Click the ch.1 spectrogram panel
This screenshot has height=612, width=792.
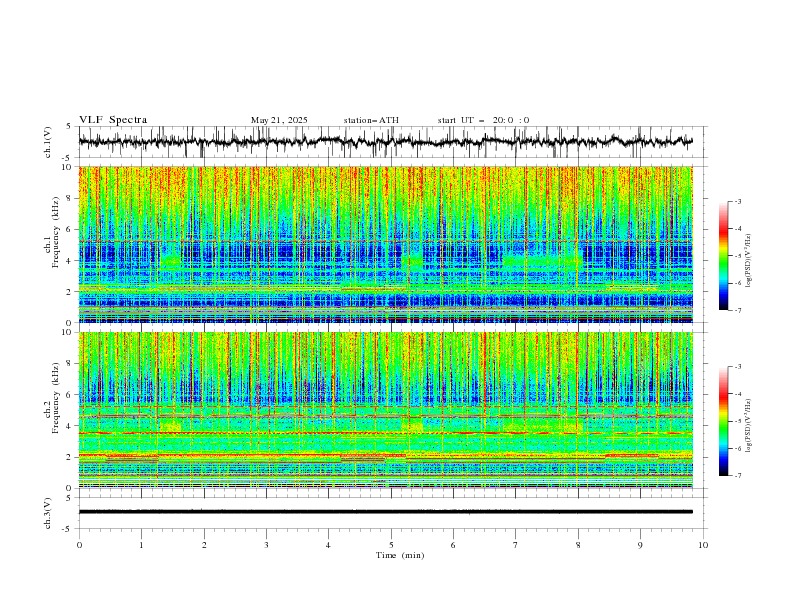point(386,244)
